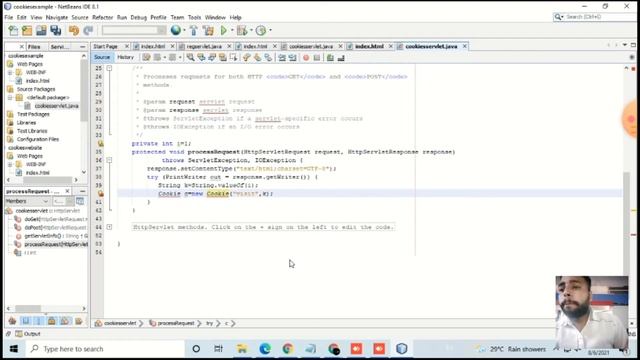Switch to Source view
This screenshot has width=640, height=360.
(x=102, y=57)
